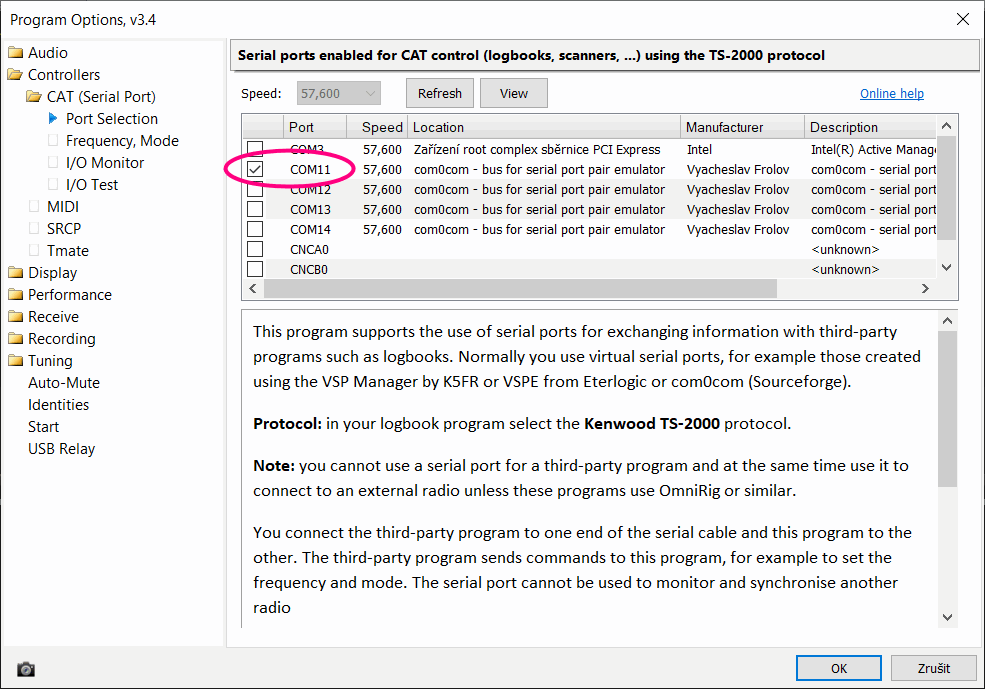The width and height of the screenshot is (985, 689).
Task: Enable the CNCB0 port checkbox
Action: [255, 269]
